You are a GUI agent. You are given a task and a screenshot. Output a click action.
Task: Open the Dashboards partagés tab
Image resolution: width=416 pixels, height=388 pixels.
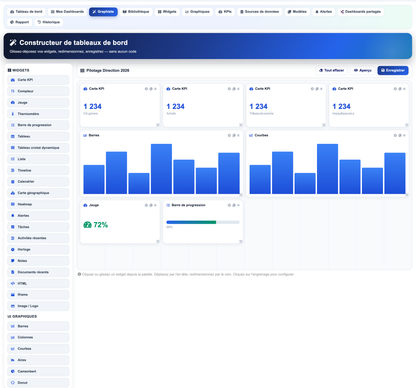361,12
